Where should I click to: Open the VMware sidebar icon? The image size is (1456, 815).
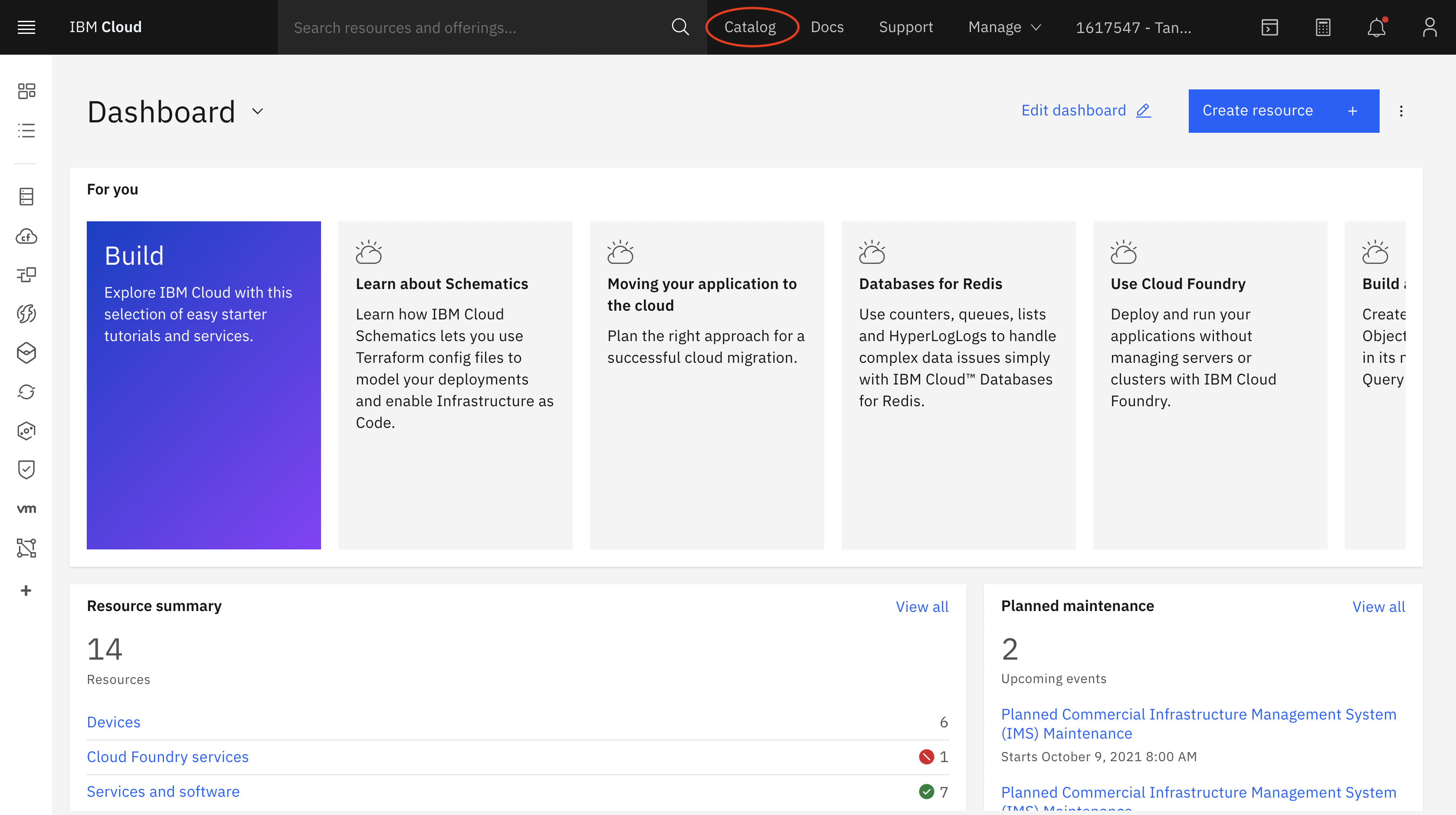pyautogui.click(x=26, y=509)
